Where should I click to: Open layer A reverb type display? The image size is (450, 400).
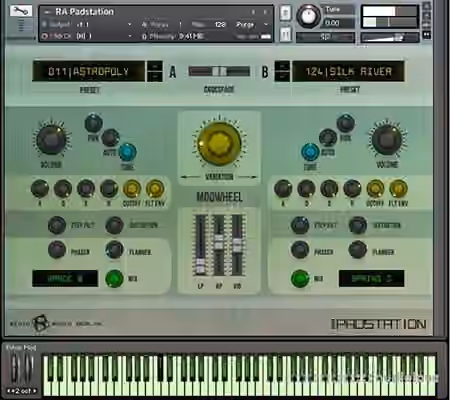click(x=65, y=279)
